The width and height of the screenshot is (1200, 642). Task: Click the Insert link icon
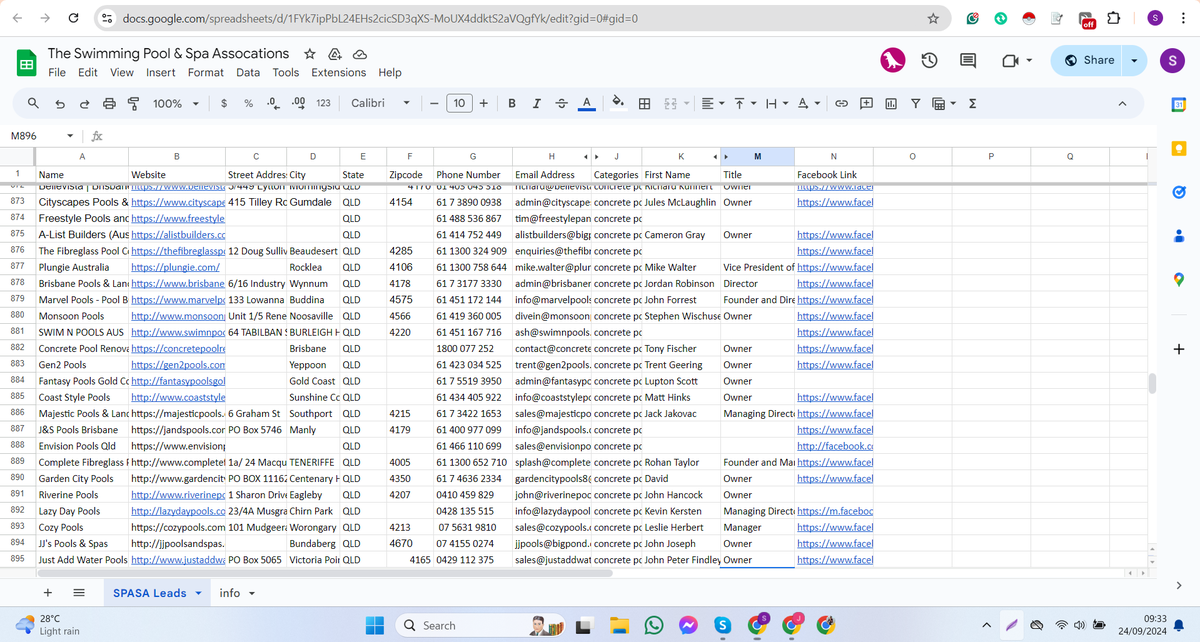coord(841,103)
